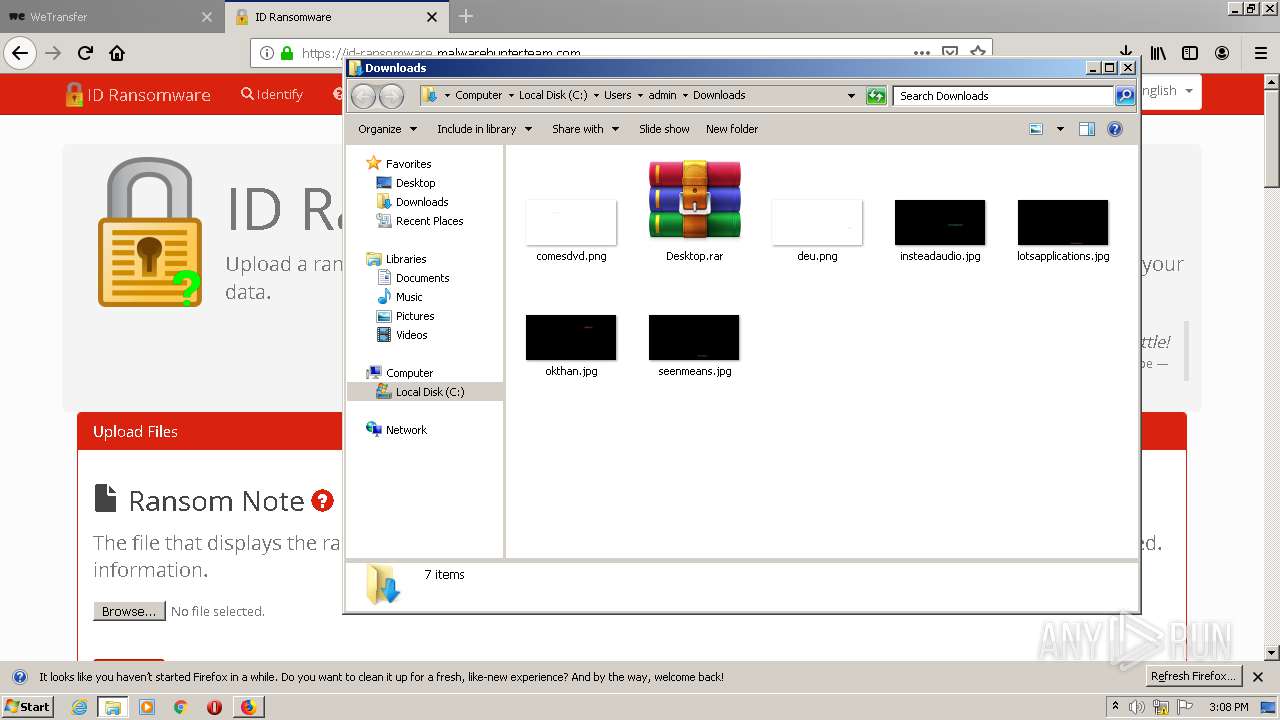Open Opera from the taskbar

coord(214,707)
